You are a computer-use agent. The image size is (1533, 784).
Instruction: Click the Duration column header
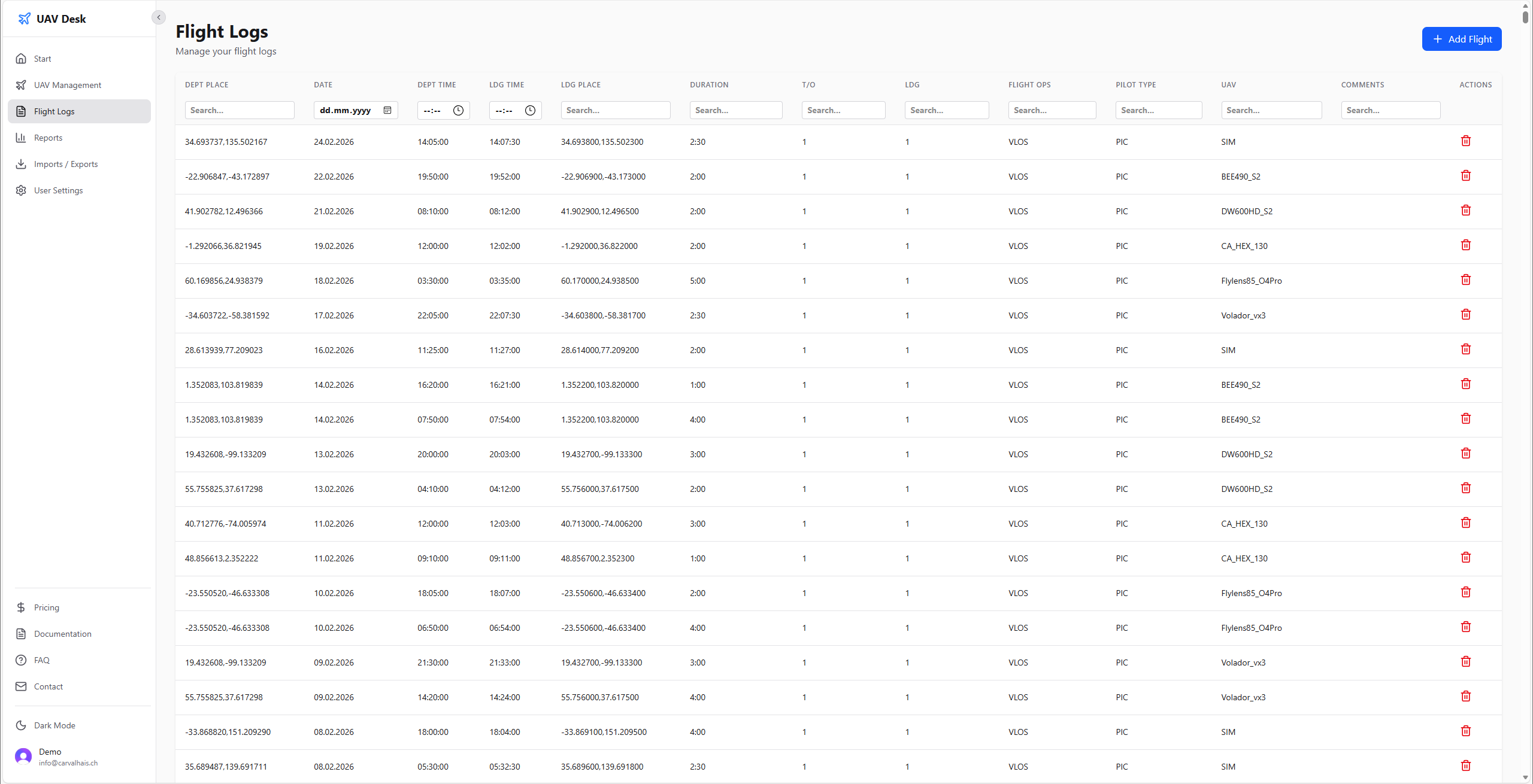[x=709, y=85]
